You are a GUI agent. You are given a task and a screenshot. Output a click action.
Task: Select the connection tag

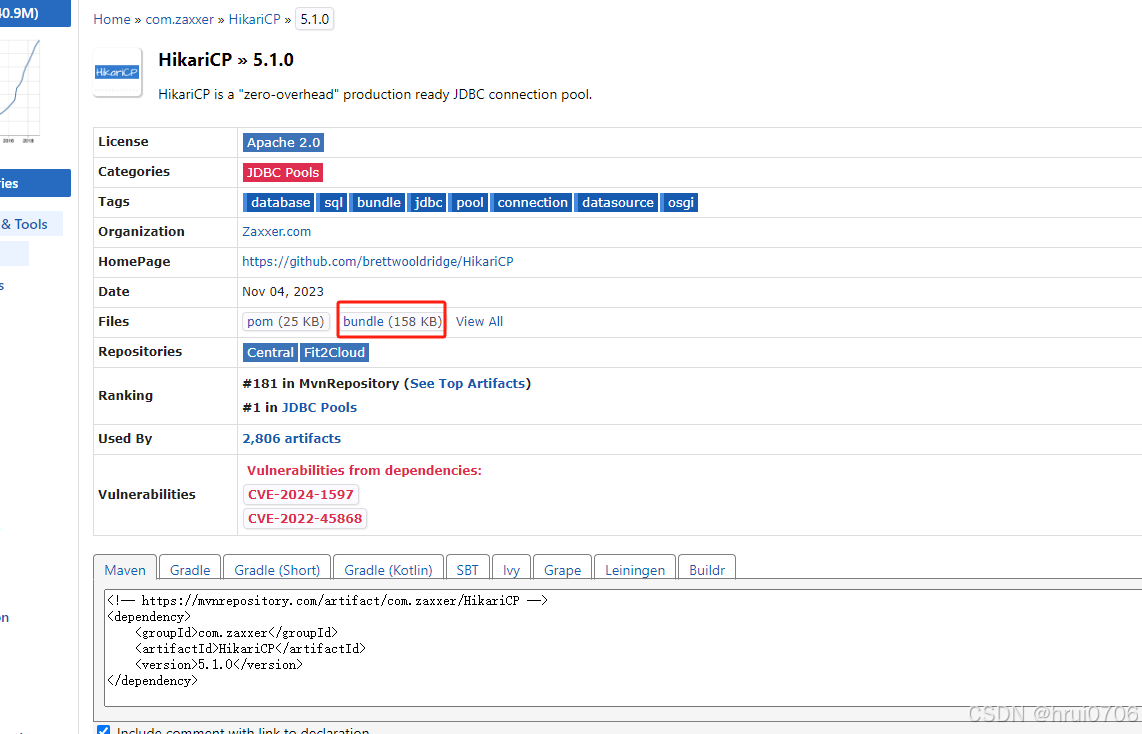(x=532, y=202)
